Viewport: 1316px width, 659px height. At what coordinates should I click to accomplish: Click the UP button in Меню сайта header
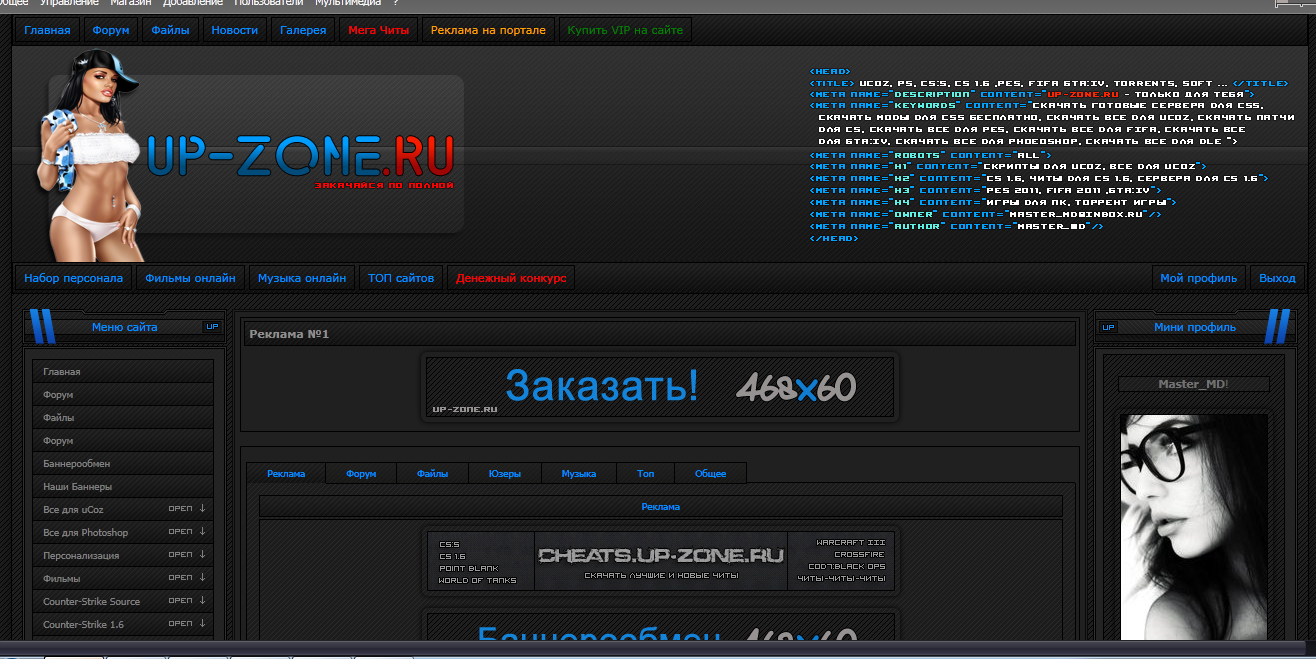point(212,326)
